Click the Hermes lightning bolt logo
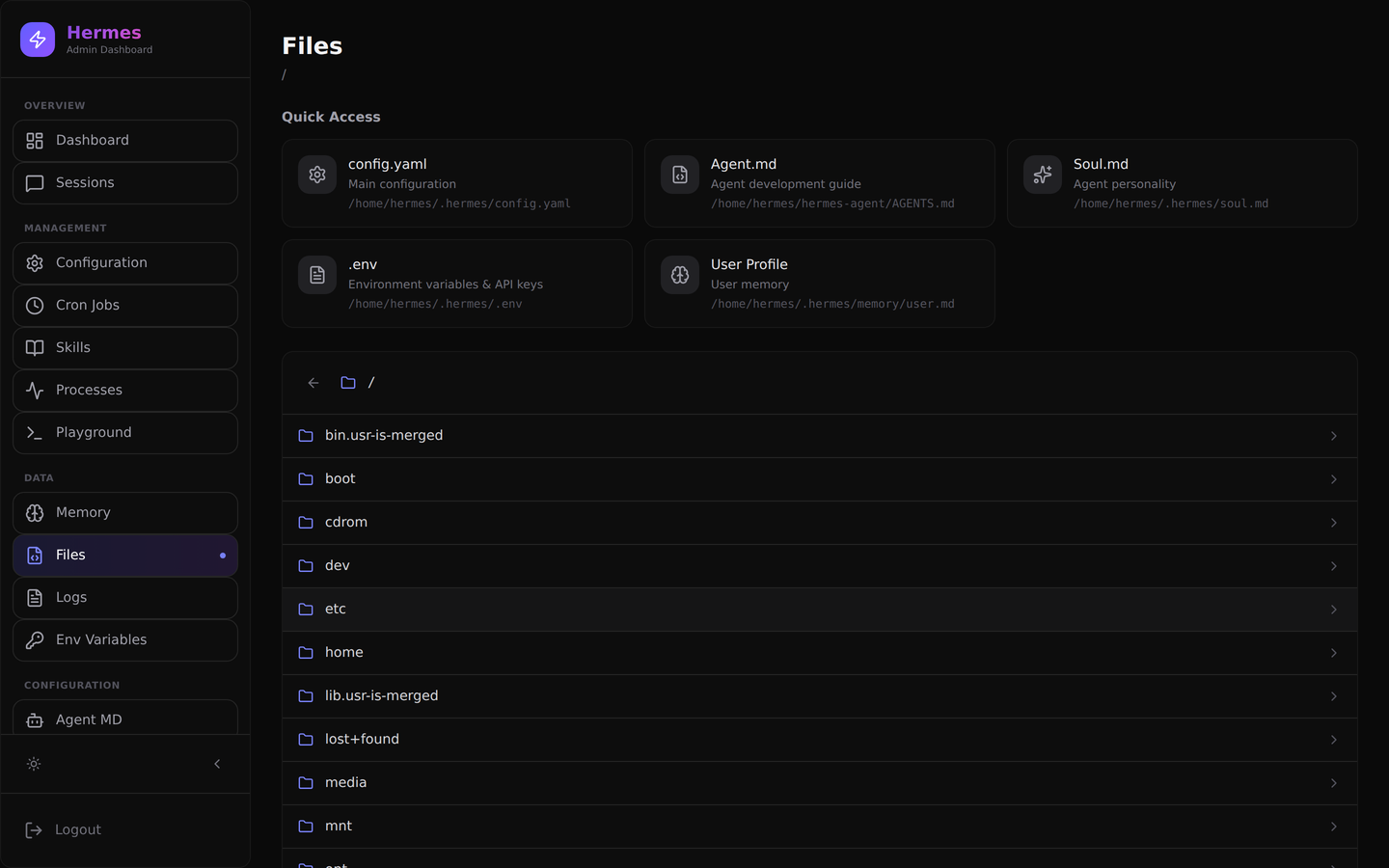 point(38,40)
